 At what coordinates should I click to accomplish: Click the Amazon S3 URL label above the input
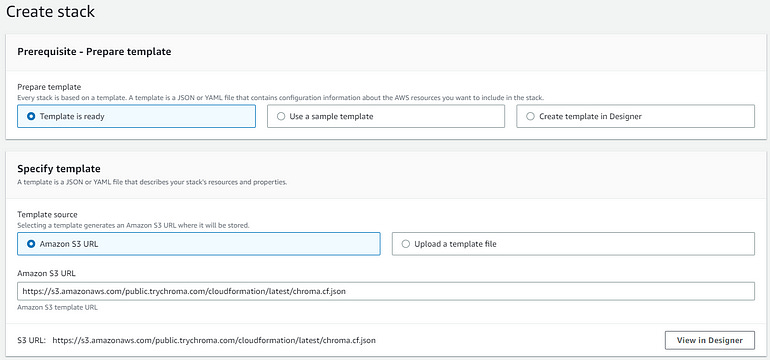pos(46,273)
